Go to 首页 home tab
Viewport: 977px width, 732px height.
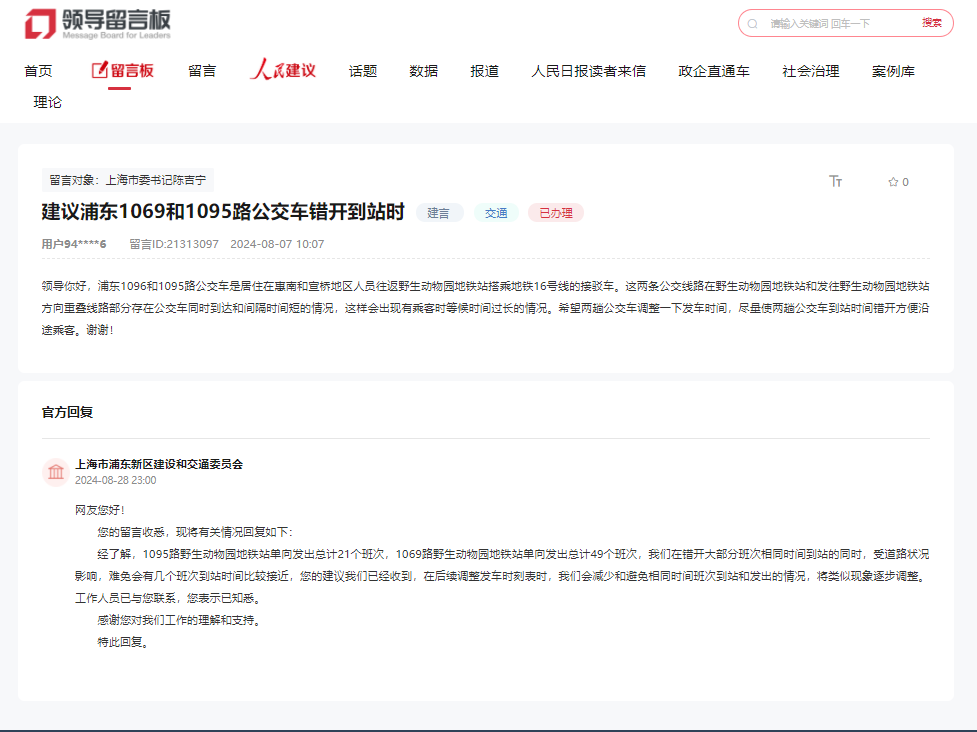[x=38, y=71]
